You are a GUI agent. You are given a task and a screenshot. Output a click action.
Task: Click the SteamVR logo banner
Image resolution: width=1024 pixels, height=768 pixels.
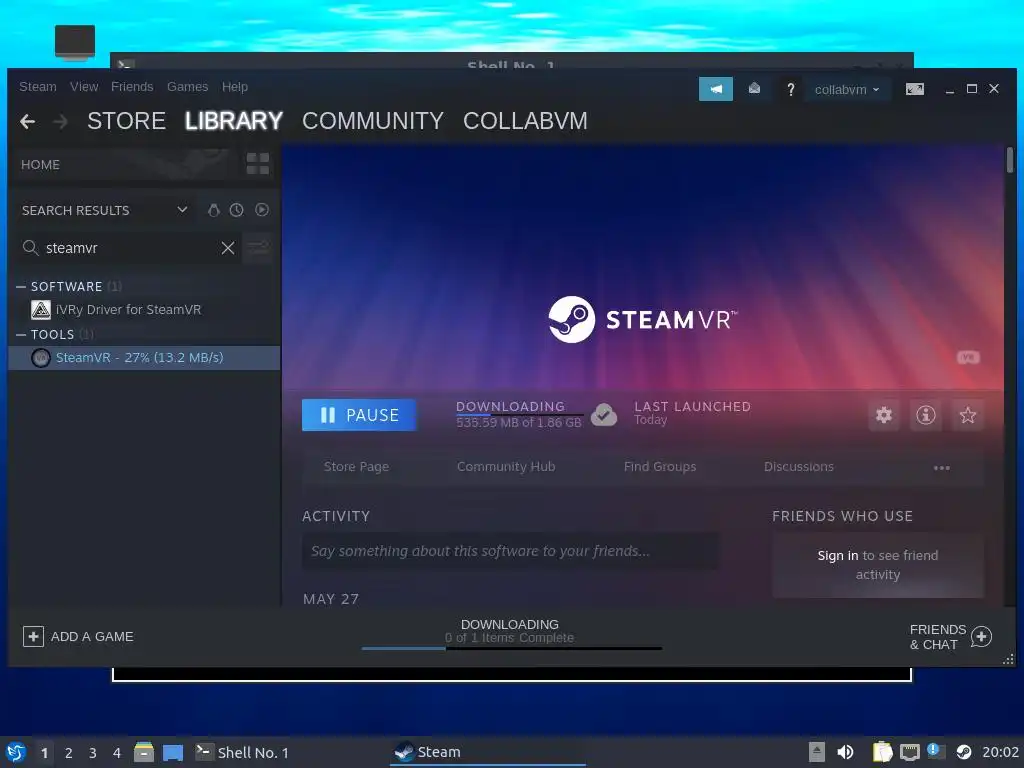click(643, 319)
